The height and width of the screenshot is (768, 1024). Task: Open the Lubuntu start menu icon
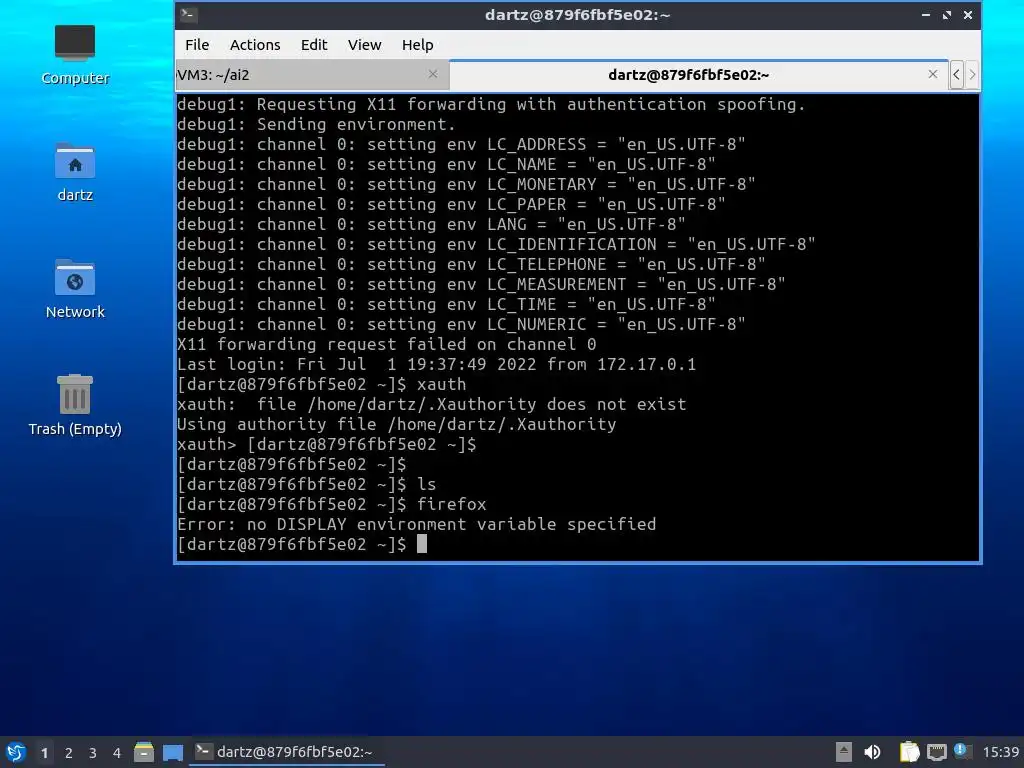(x=16, y=752)
